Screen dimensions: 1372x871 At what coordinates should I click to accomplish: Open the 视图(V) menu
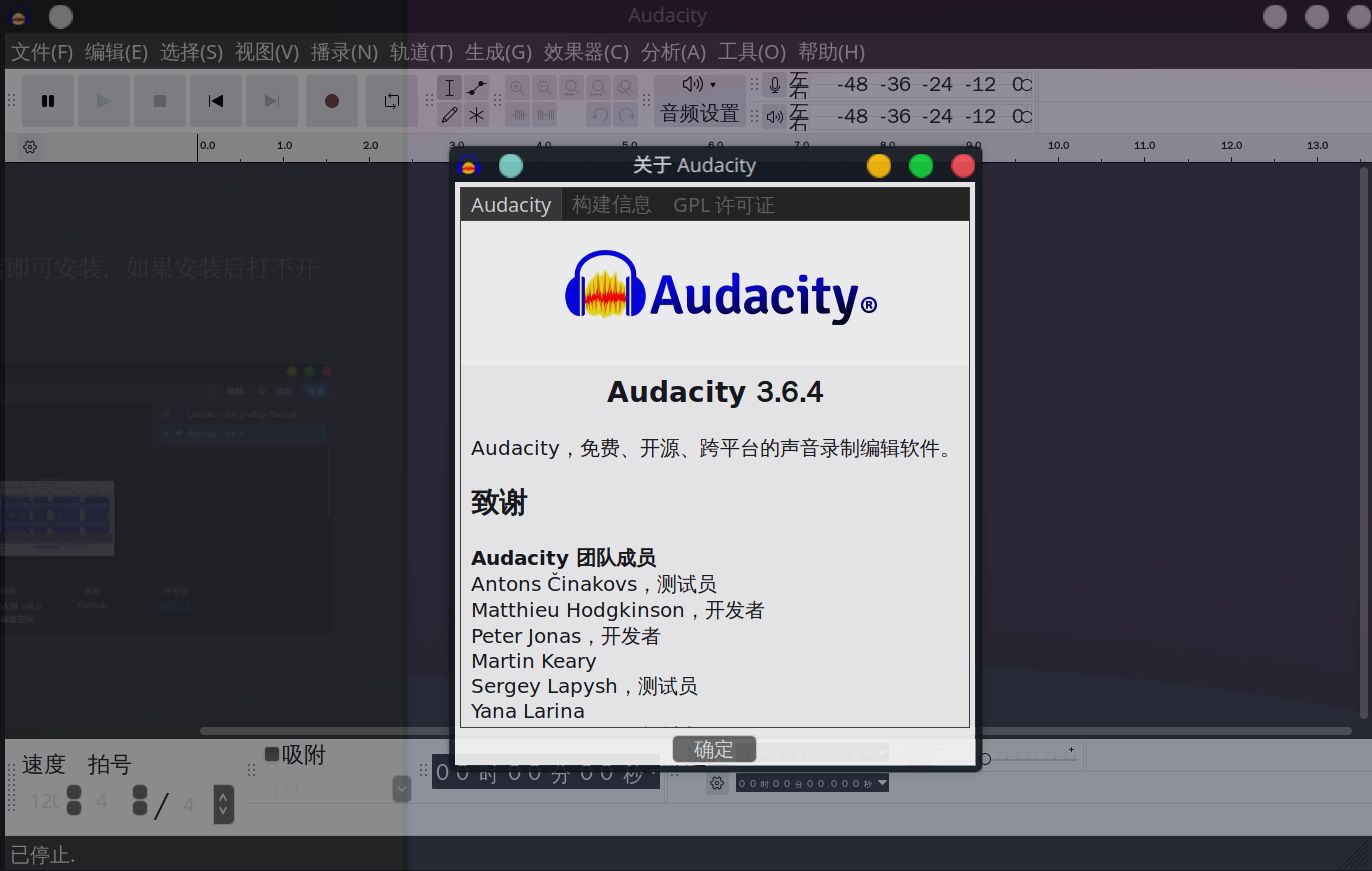click(x=267, y=52)
